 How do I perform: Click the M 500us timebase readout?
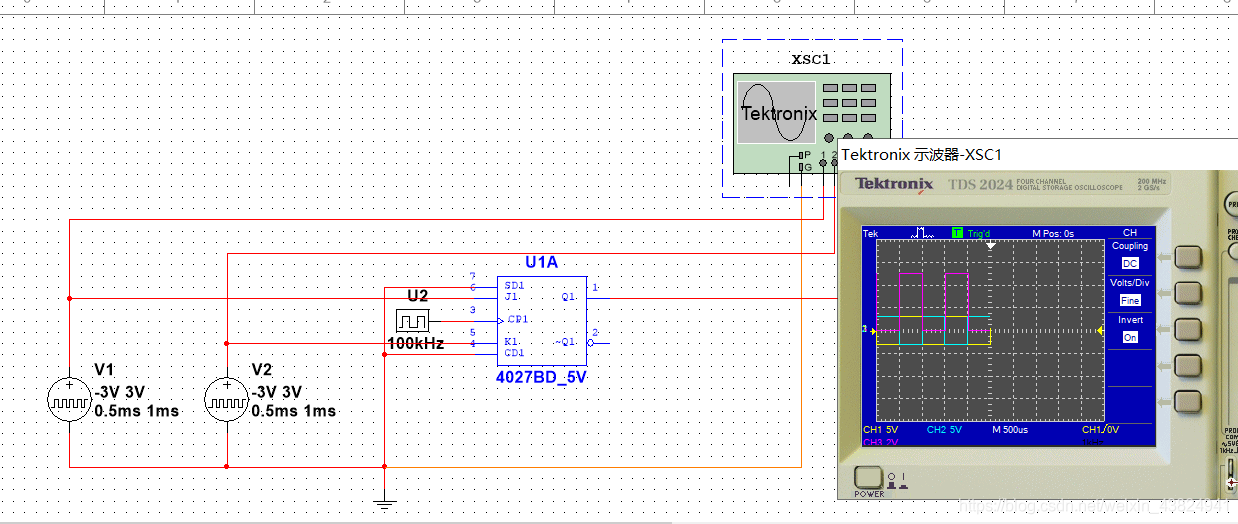pos(1012,430)
